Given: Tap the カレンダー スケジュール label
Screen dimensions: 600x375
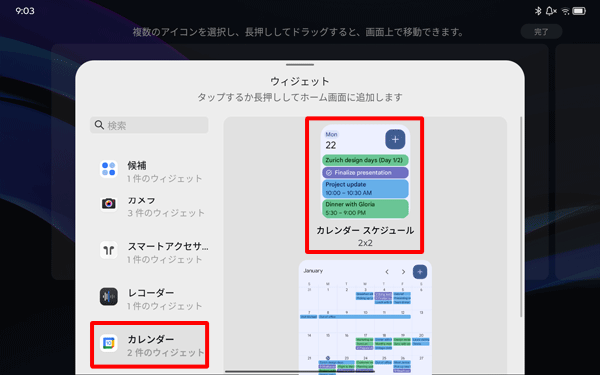Looking at the screenshot, I should (365, 230).
